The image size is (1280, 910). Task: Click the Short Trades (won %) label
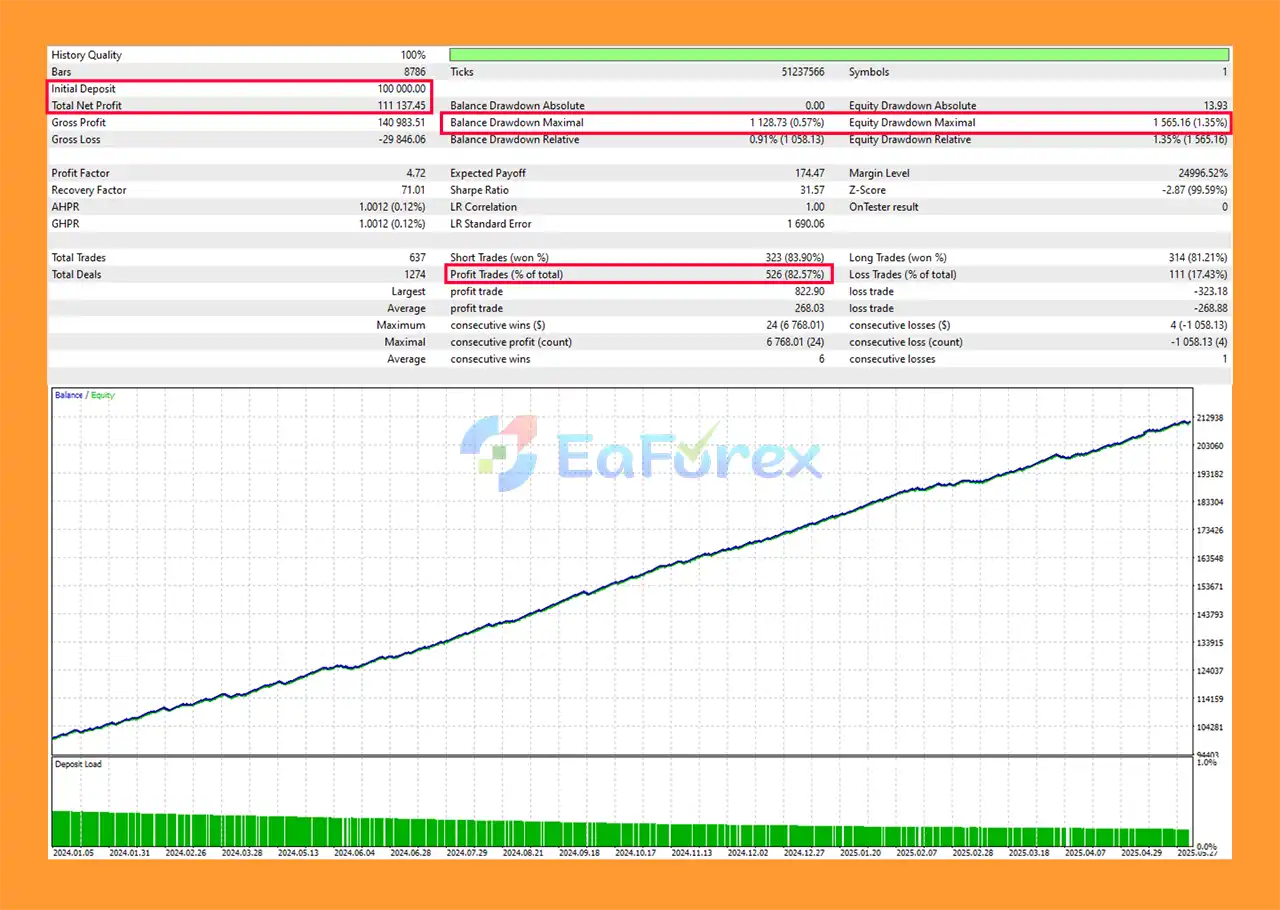coord(499,258)
